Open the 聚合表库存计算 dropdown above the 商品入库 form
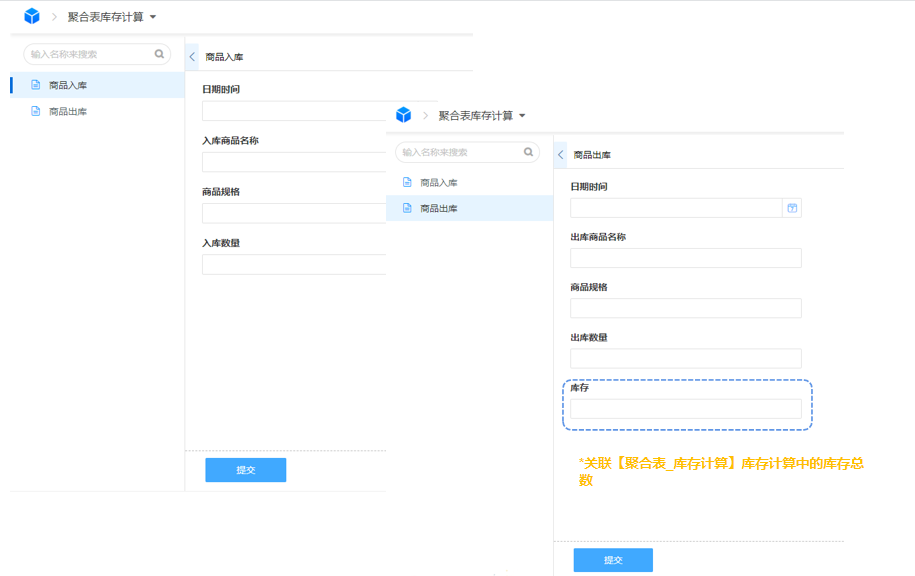Image resolution: width=915 pixels, height=576 pixels. 152,17
